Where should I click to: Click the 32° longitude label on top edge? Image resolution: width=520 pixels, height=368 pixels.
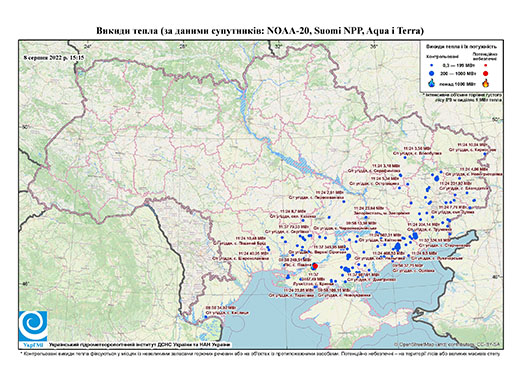tap(278, 47)
